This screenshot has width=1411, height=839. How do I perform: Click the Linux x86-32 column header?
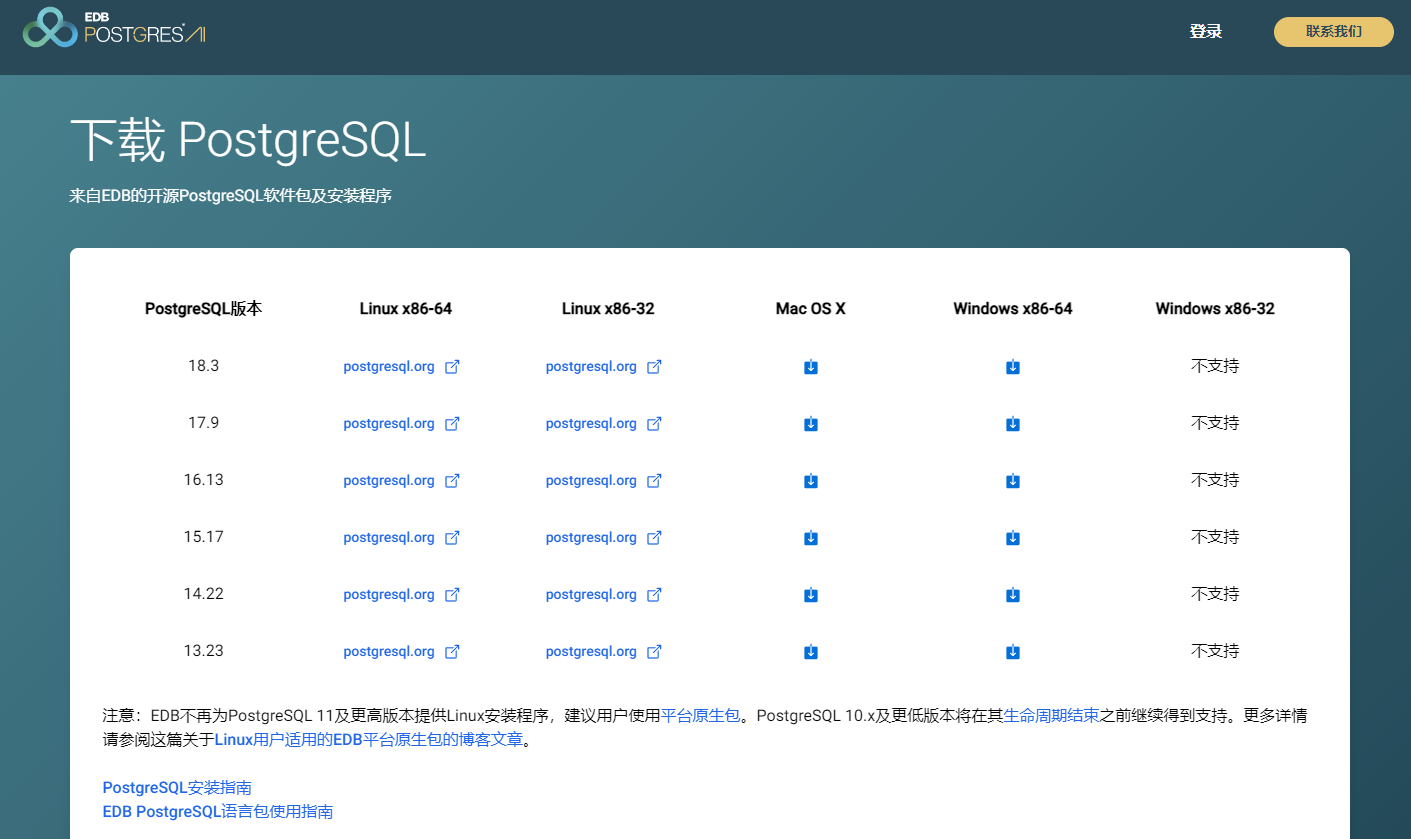tap(608, 309)
